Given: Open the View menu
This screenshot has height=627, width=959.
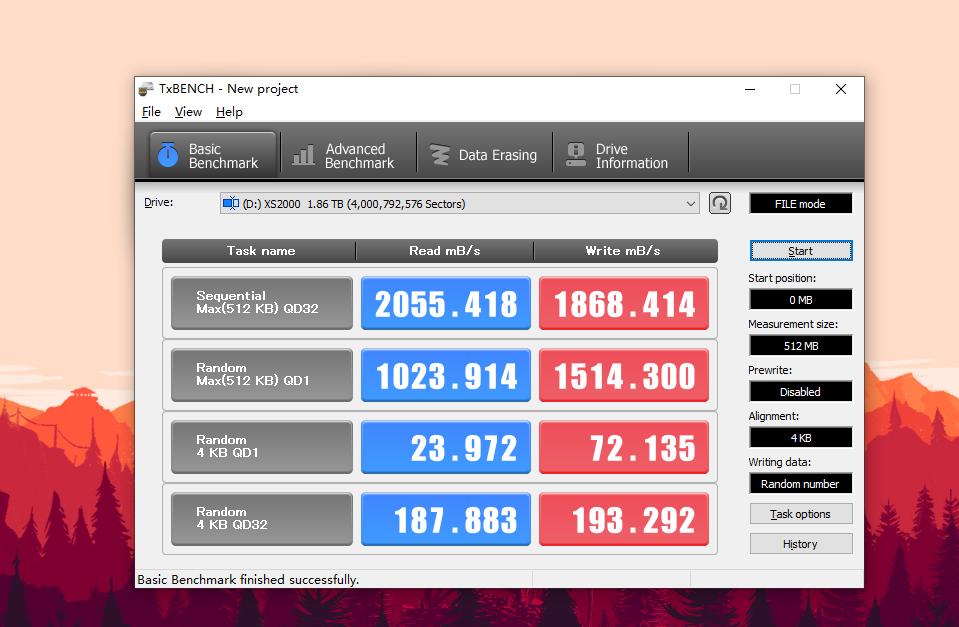Looking at the screenshot, I should pos(188,112).
